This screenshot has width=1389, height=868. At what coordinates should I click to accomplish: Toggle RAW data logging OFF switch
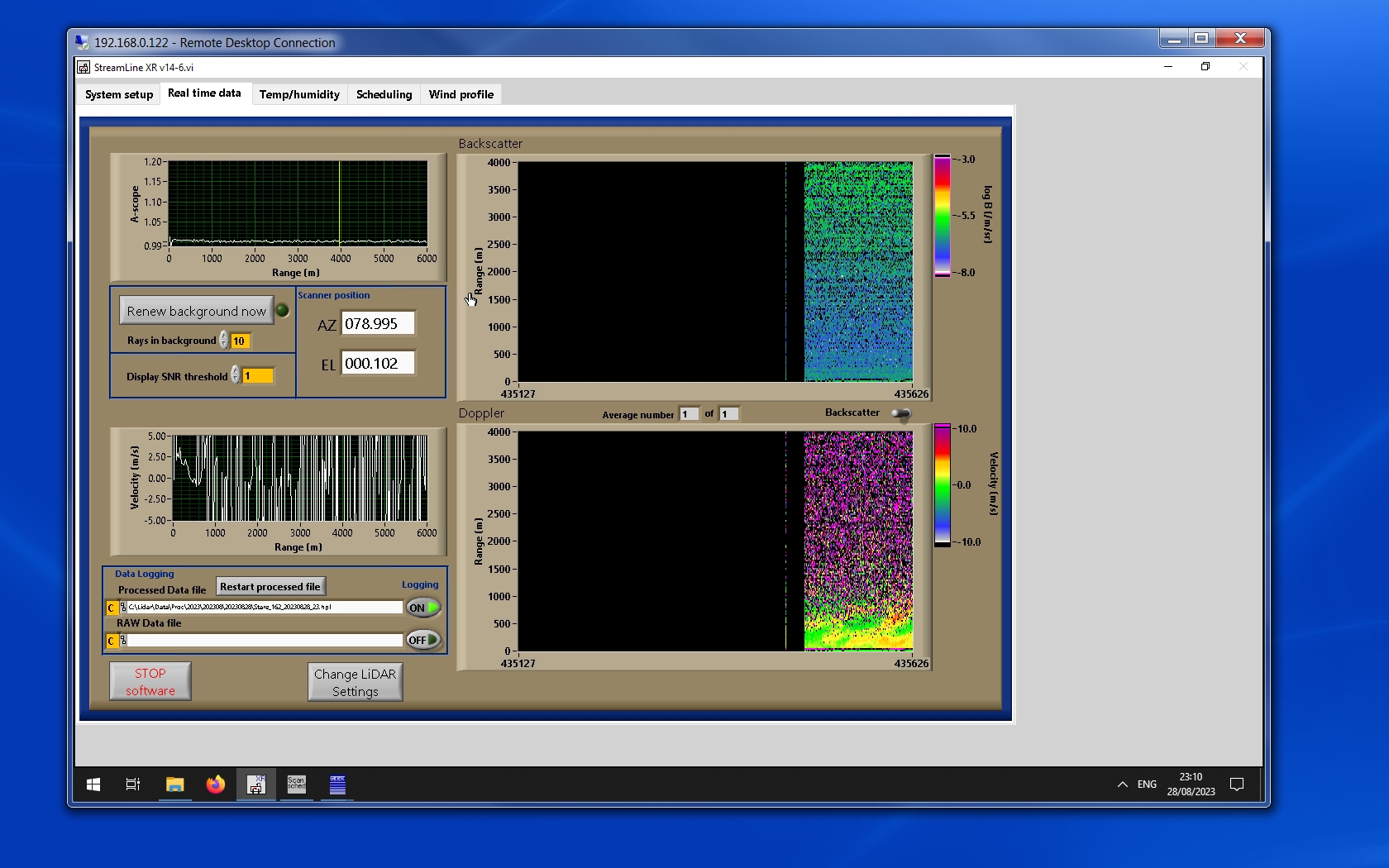[x=422, y=640]
